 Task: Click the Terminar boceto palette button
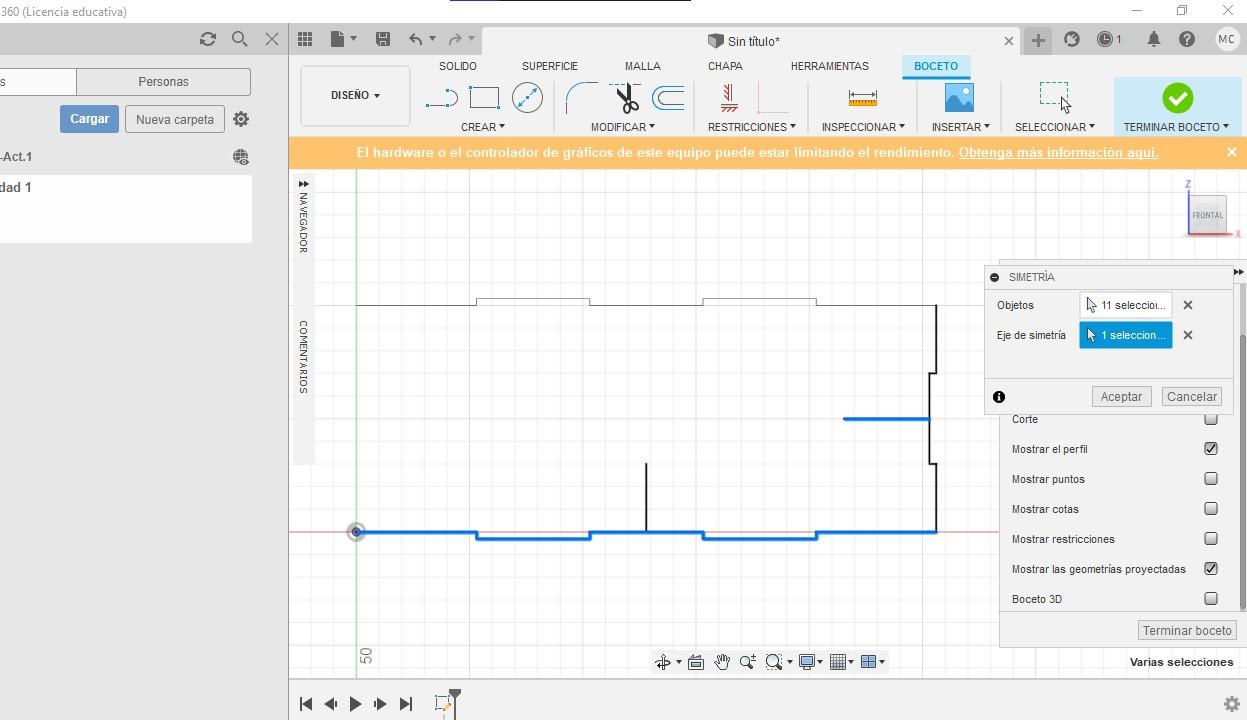tap(1187, 631)
